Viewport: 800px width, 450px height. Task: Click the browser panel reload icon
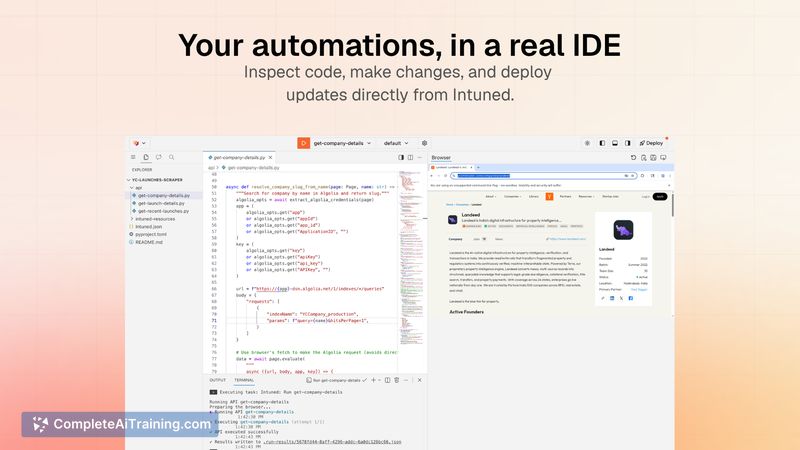pyautogui.click(x=634, y=158)
